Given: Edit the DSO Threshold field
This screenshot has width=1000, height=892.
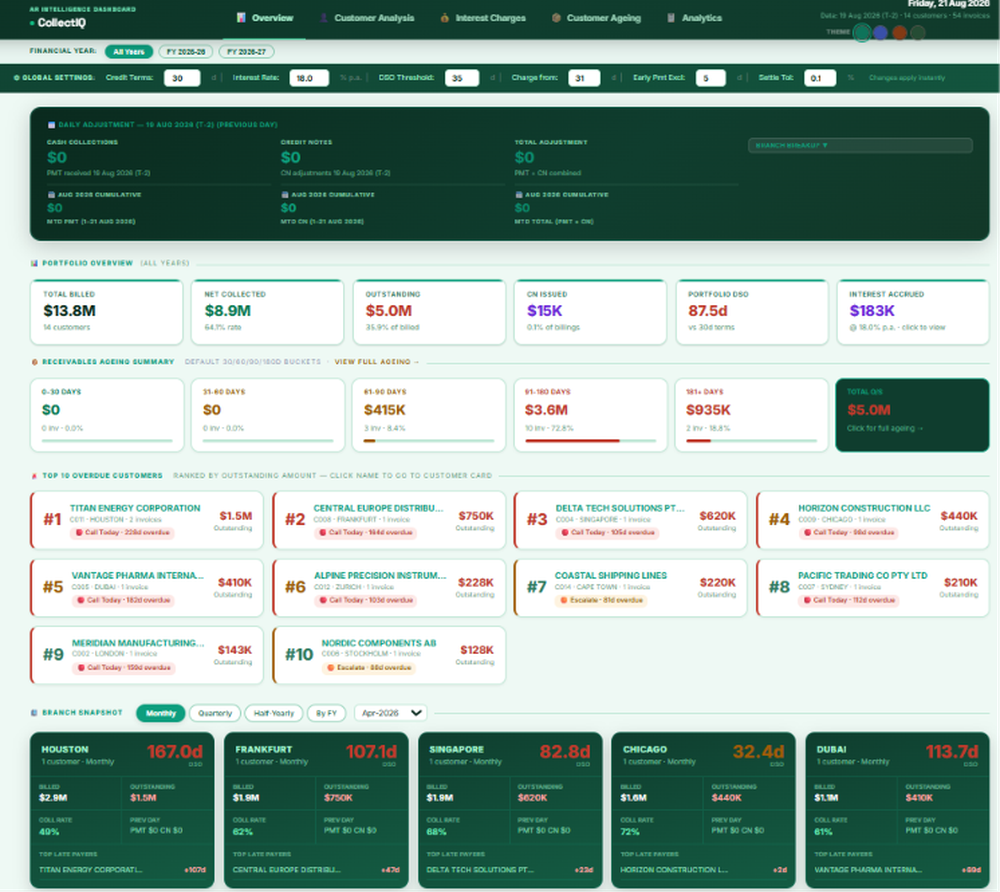Looking at the screenshot, I should coord(462,78).
